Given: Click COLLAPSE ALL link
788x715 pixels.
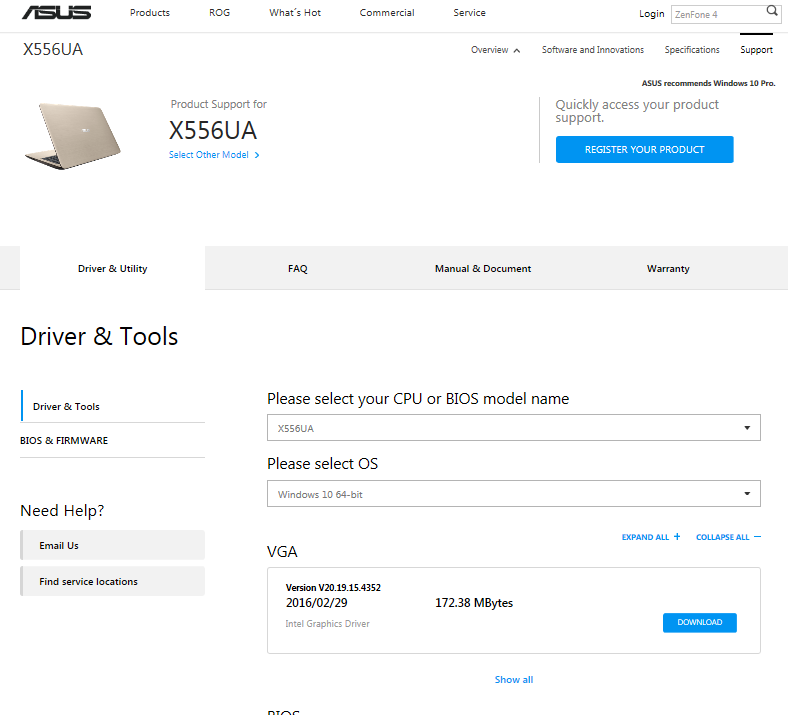Looking at the screenshot, I should pos(722,537).
